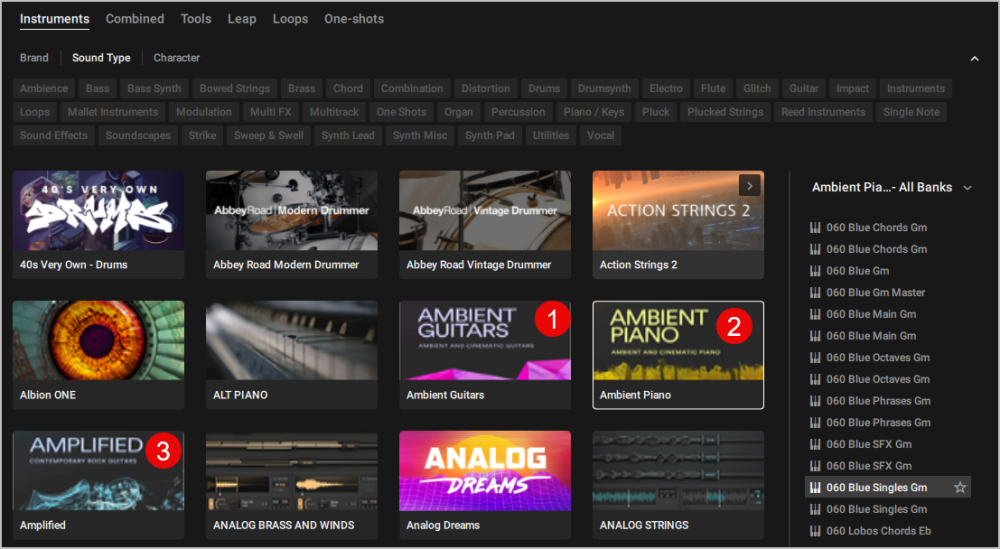Enable the Piano / Keys tag
This screenshot has width=1000, height=549.
[594, 112]
